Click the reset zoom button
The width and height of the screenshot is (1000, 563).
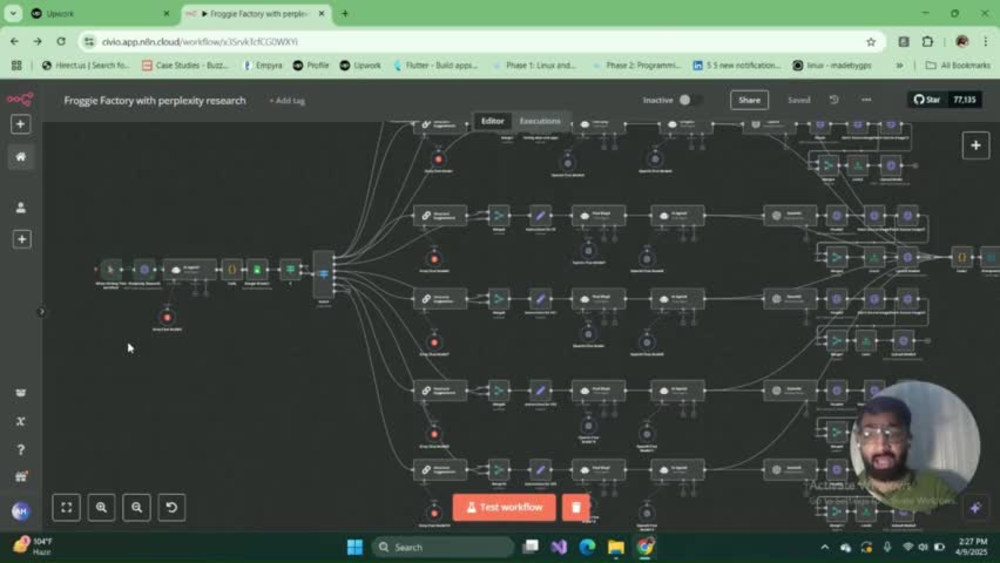click(172, 508)
